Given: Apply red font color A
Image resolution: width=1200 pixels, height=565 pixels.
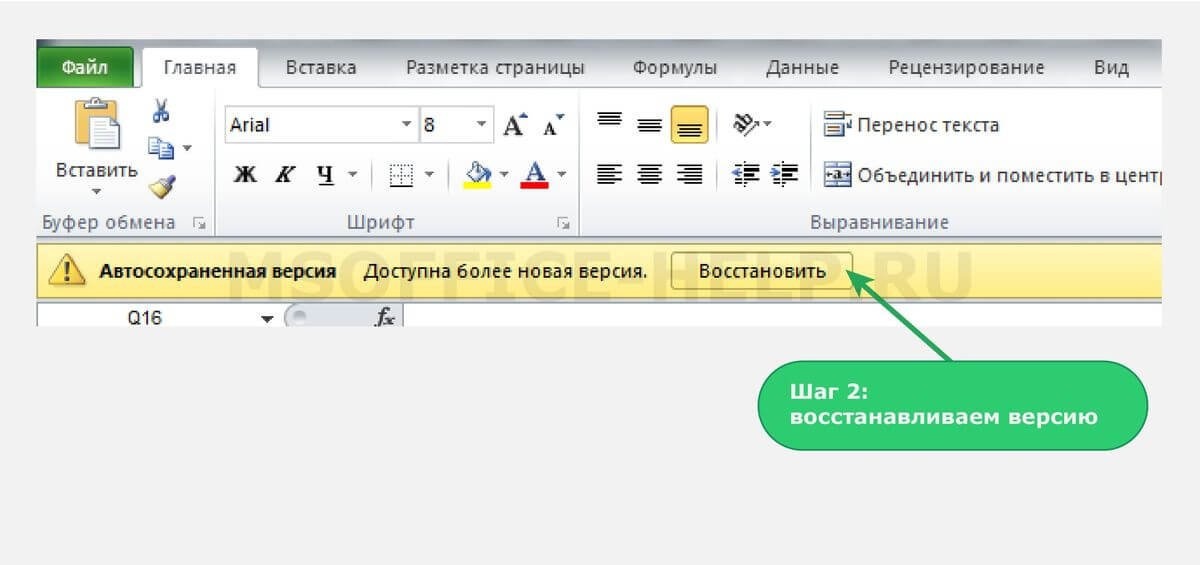Looking at the screenshot, I should pos(536,175).
